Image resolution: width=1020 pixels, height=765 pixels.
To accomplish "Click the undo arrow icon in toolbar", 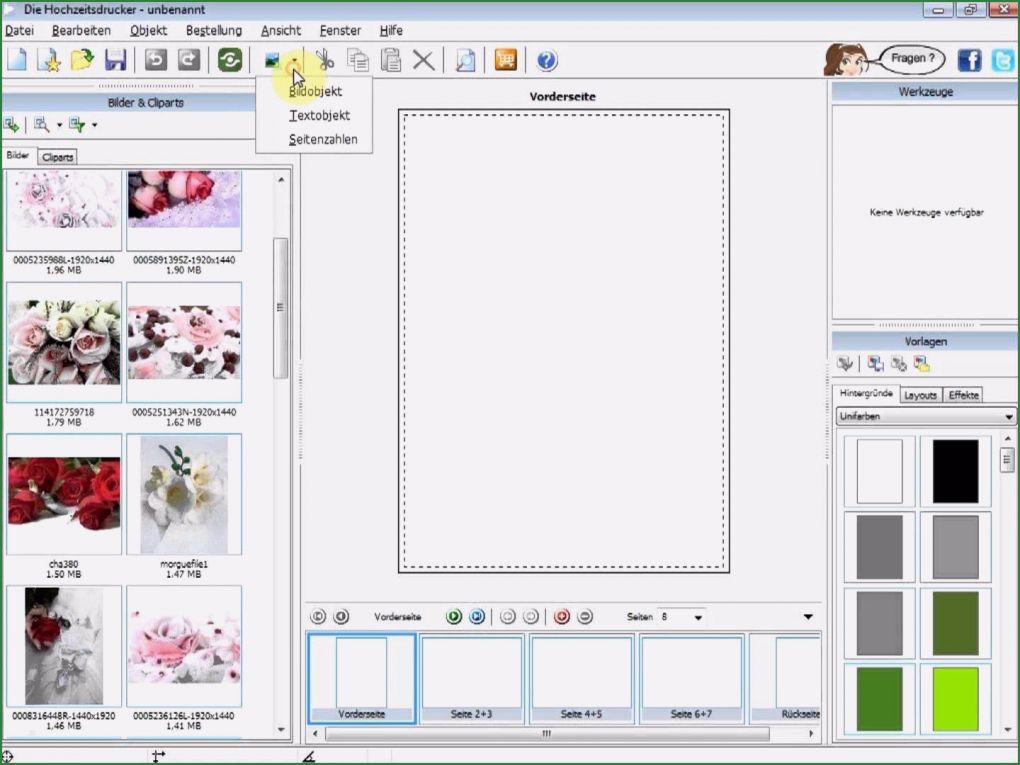I will (x=155, y=60).
